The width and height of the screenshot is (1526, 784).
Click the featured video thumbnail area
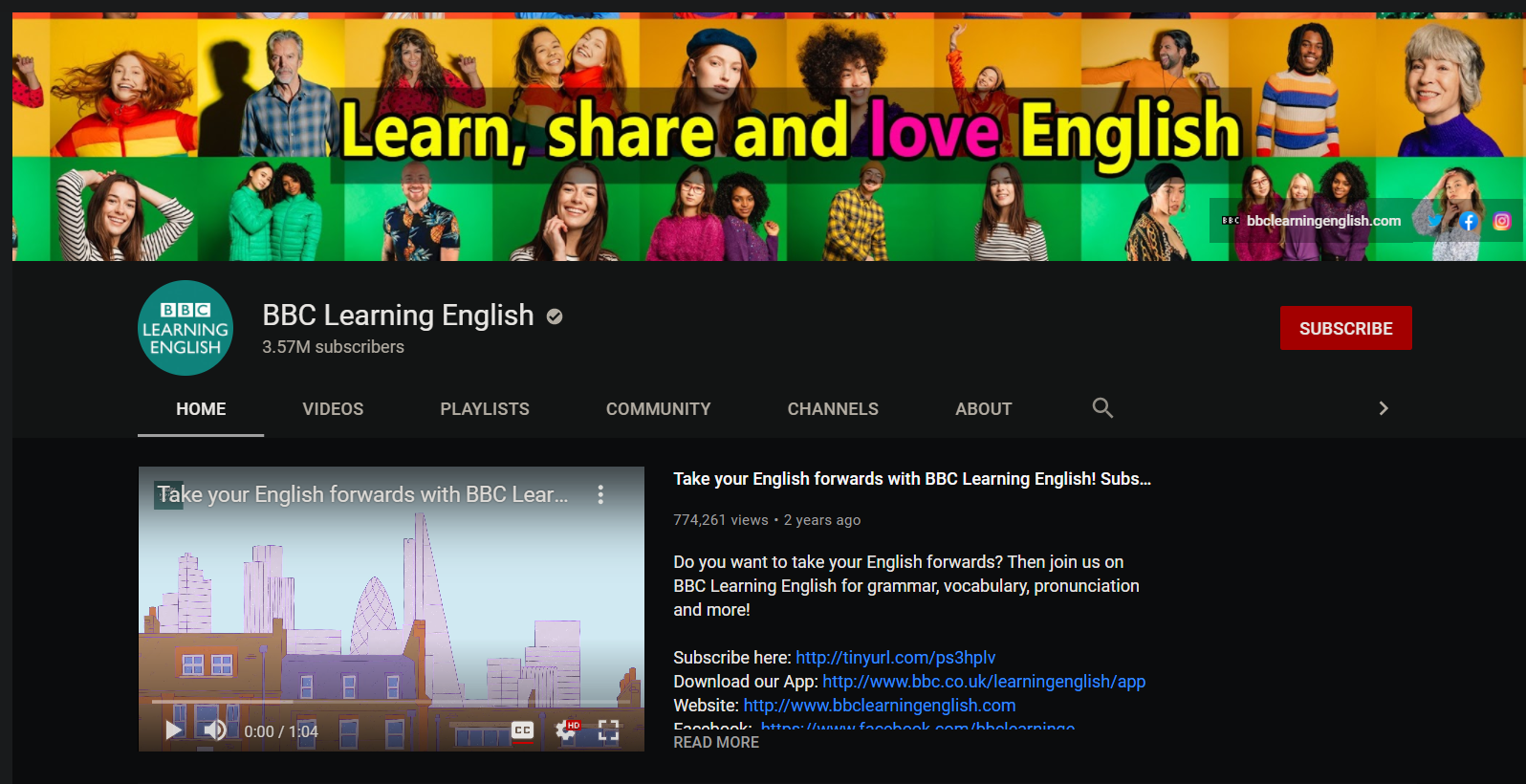pos(391,609)
